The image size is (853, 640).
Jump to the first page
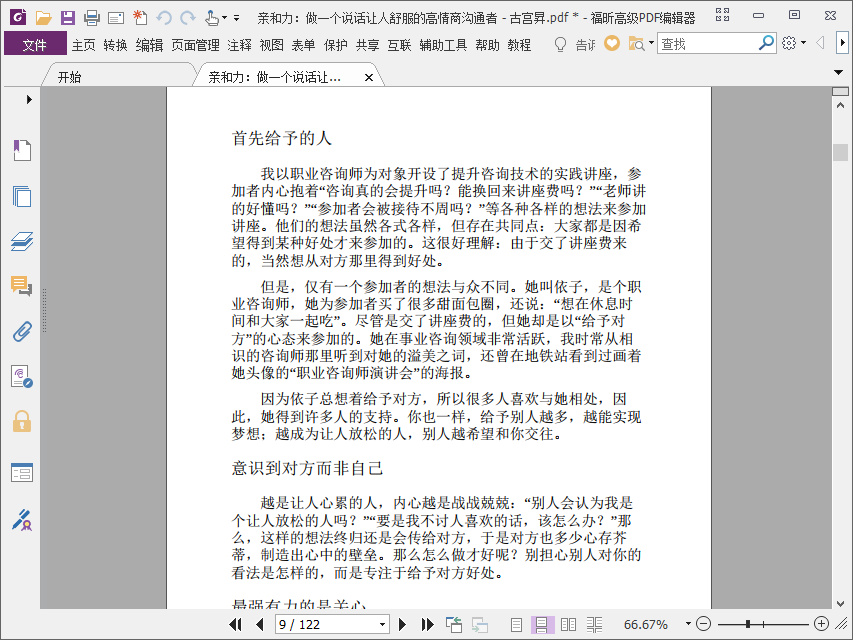tap(236, 624)
